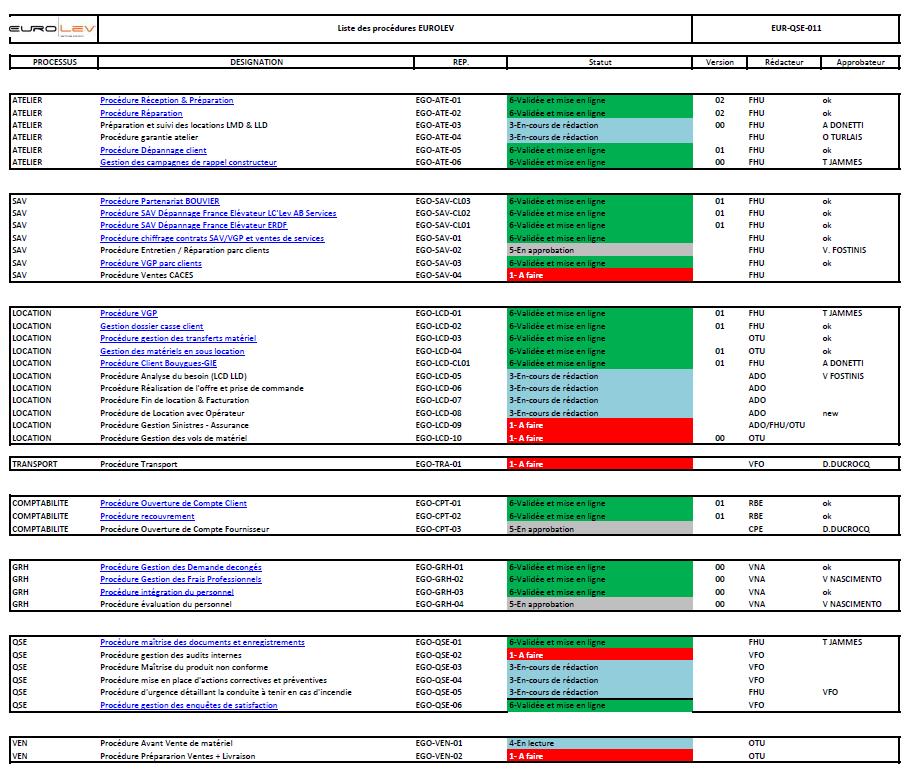The image size is (909, 772).
Task: Select the cell Procédure Gestion Sinistres - Assurance
Action: [174, 425]
